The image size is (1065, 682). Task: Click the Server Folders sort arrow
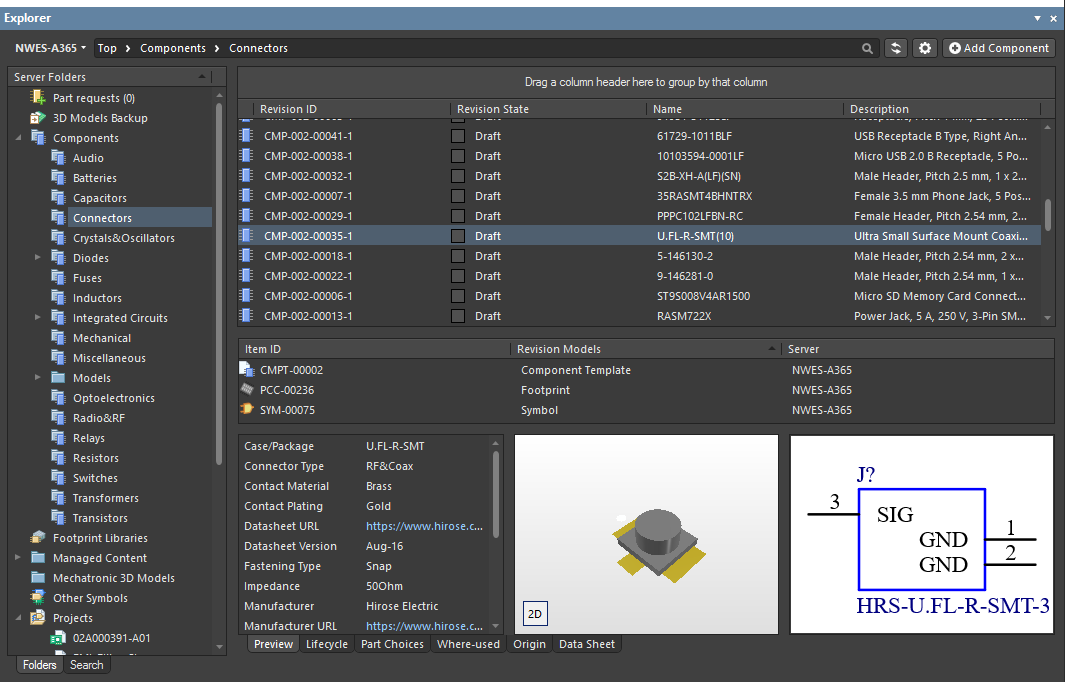click(202, 77)
